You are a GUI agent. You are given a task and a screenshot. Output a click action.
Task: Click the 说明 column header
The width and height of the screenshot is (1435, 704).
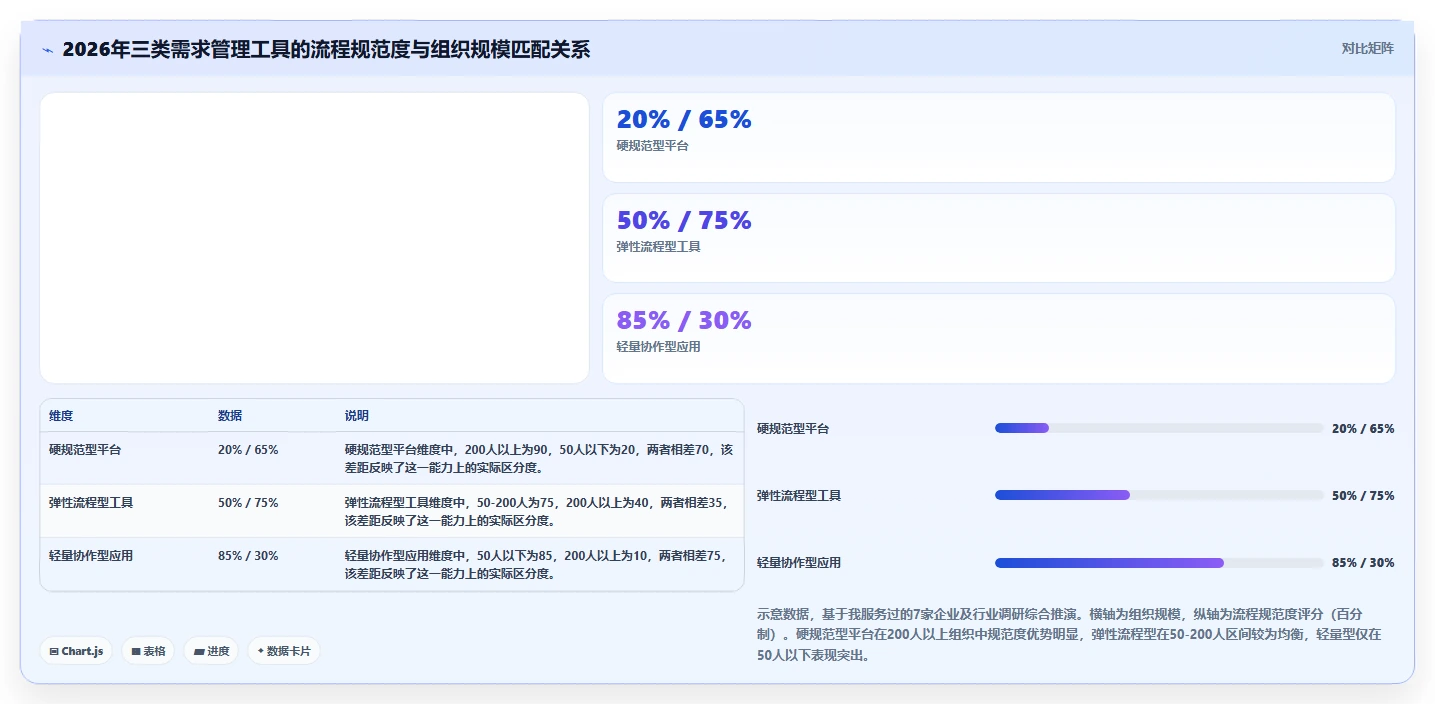(x=357, y=416)
